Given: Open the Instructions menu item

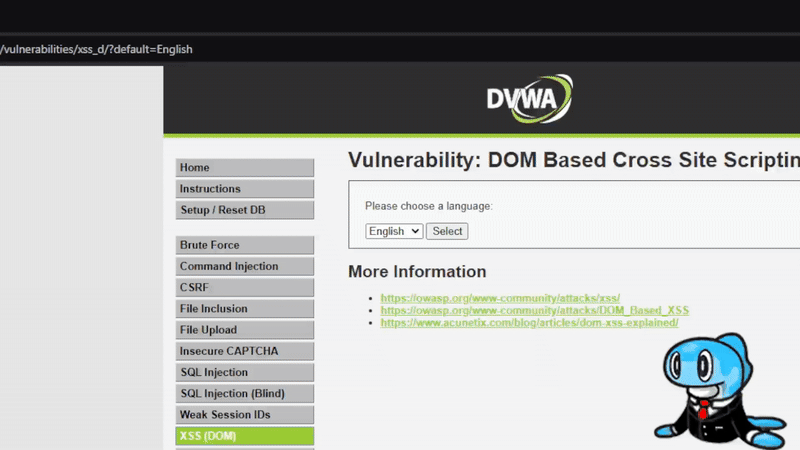Looking at the screenshot, I should point(245,189).
